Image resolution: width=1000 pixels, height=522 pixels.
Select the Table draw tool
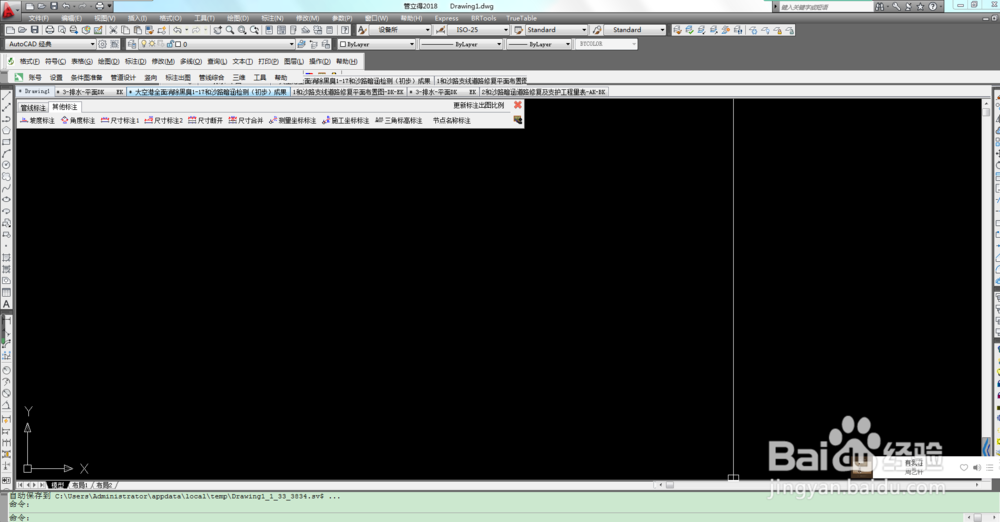coord(6,292)
